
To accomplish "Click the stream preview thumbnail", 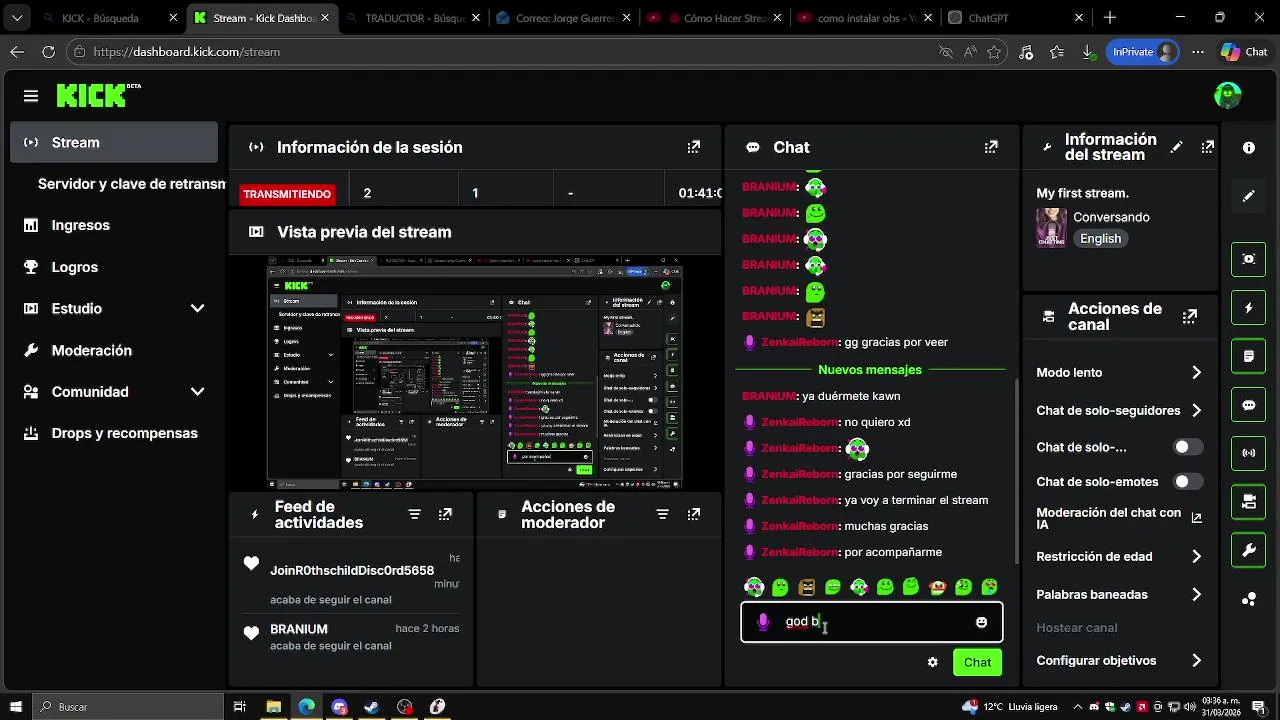I will (x=475, y=373).
